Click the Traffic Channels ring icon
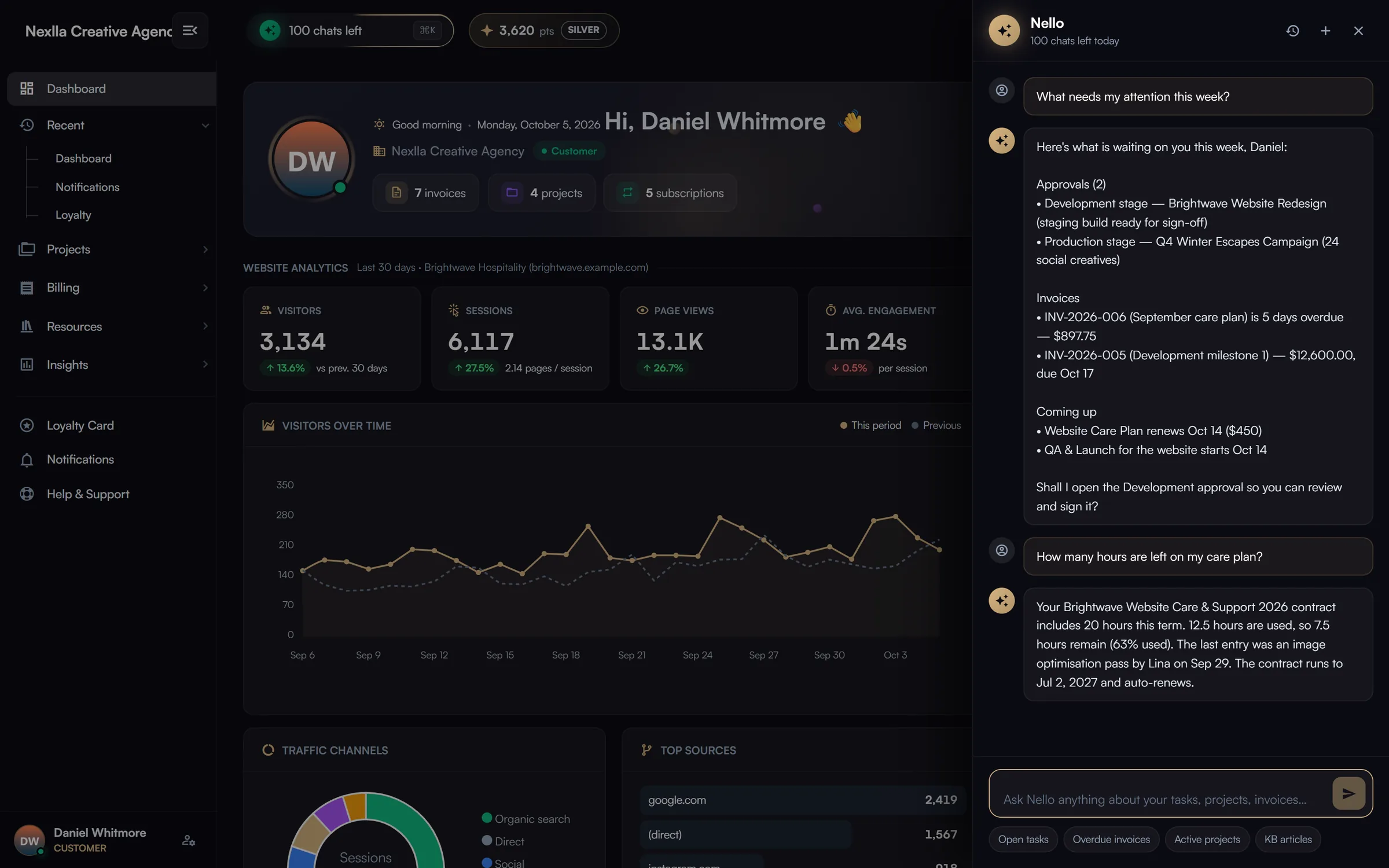Viewport: 1389px width, 868px height. [268, 750]
